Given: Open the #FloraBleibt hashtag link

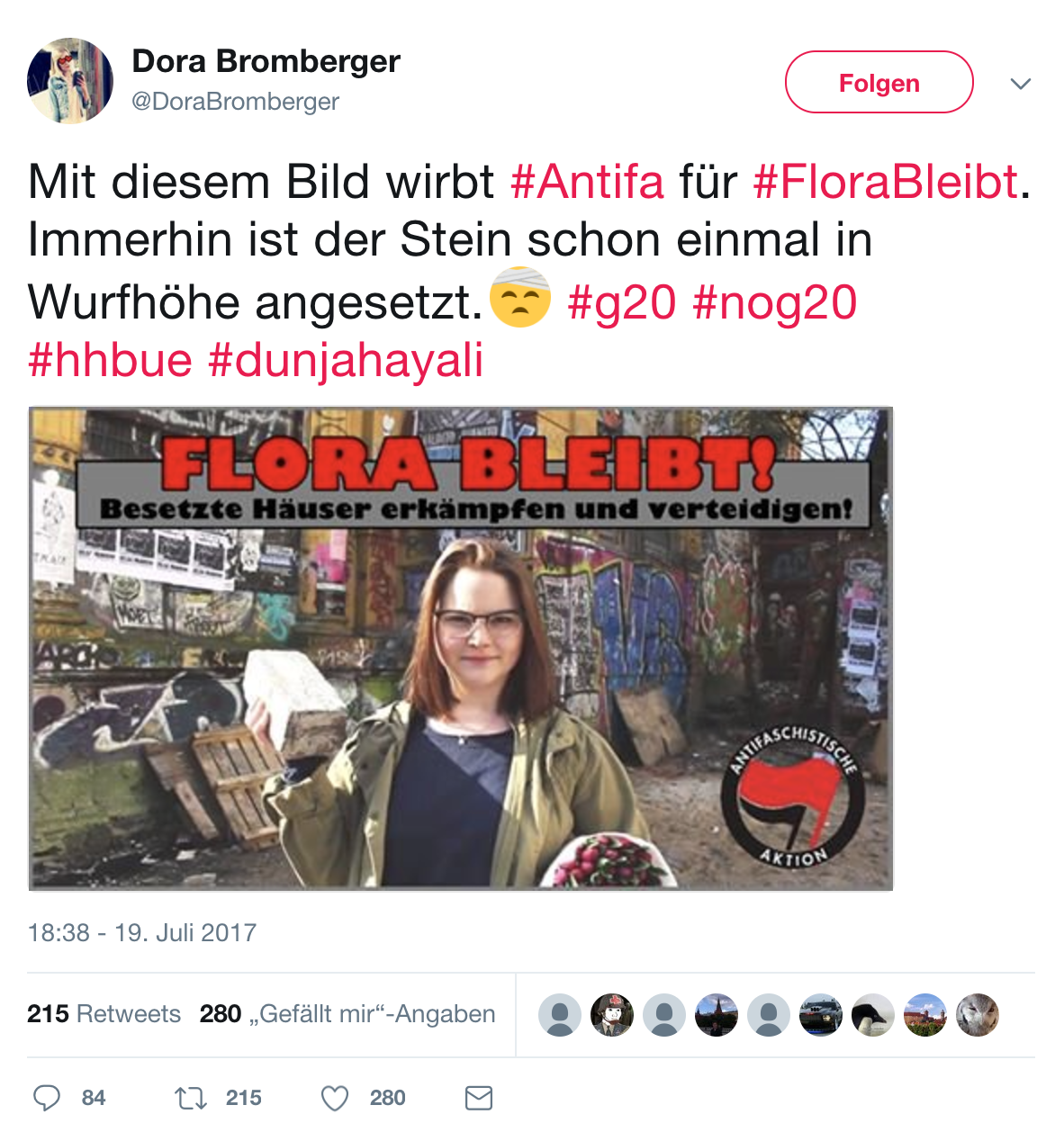Looking at the screenshot, I should pyautogui.click(x=886, y=182).
